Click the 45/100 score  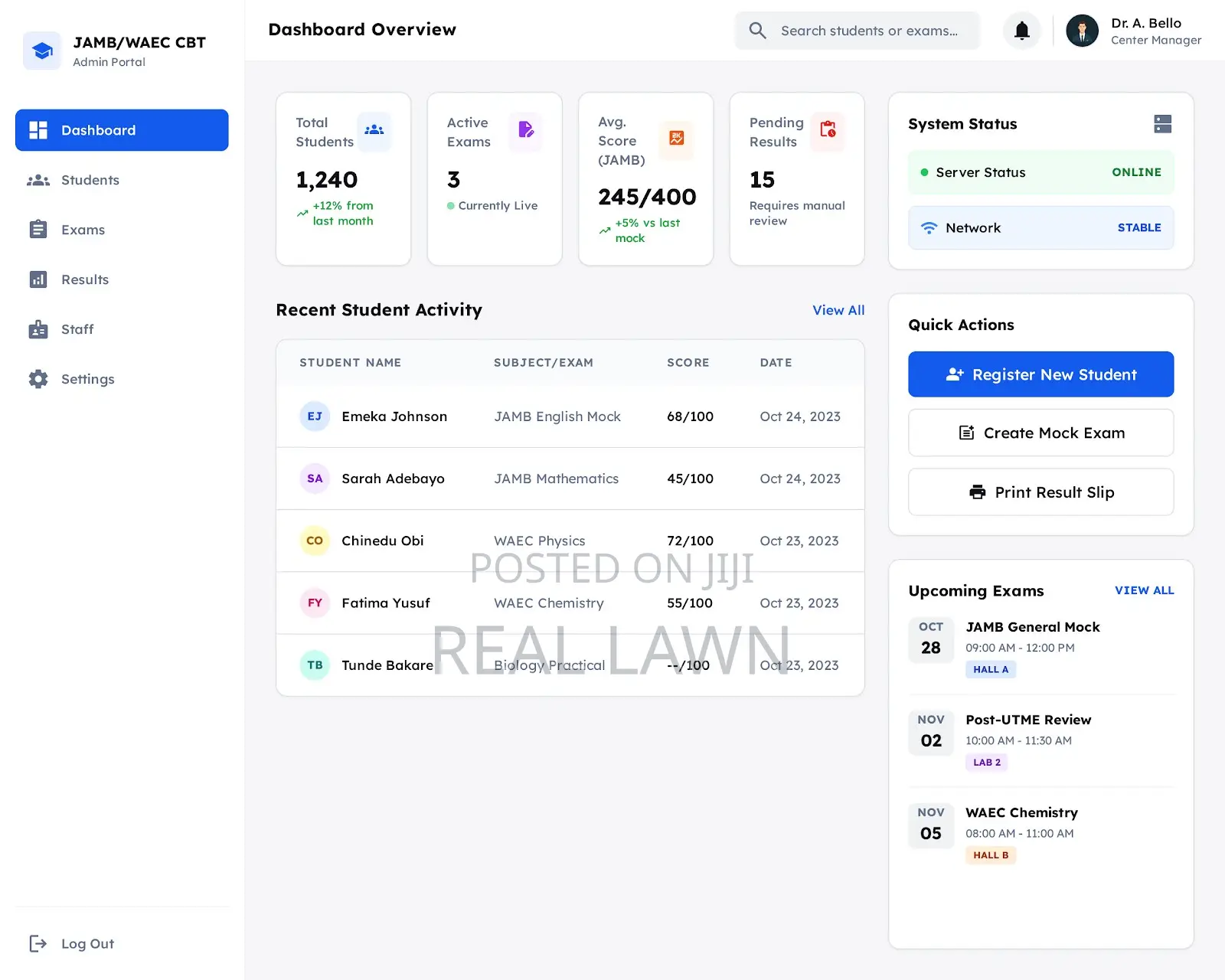coord(690,479)
